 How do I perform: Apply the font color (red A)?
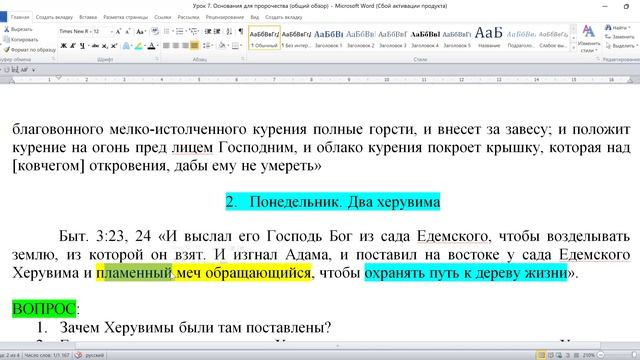151,46
